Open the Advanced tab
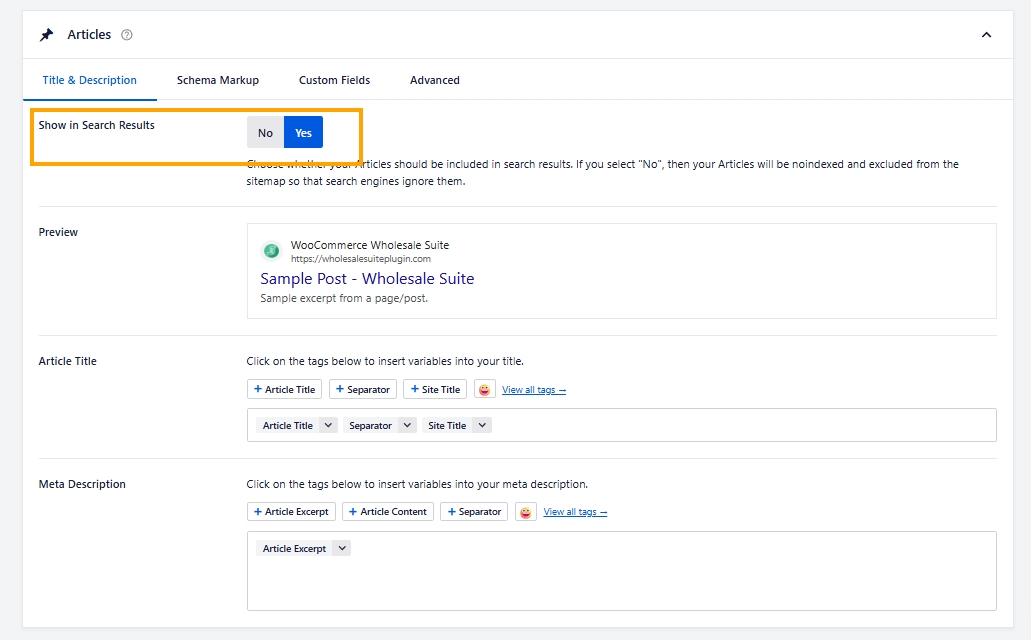Screen dimensions: 1031x640 coord(434,80)
